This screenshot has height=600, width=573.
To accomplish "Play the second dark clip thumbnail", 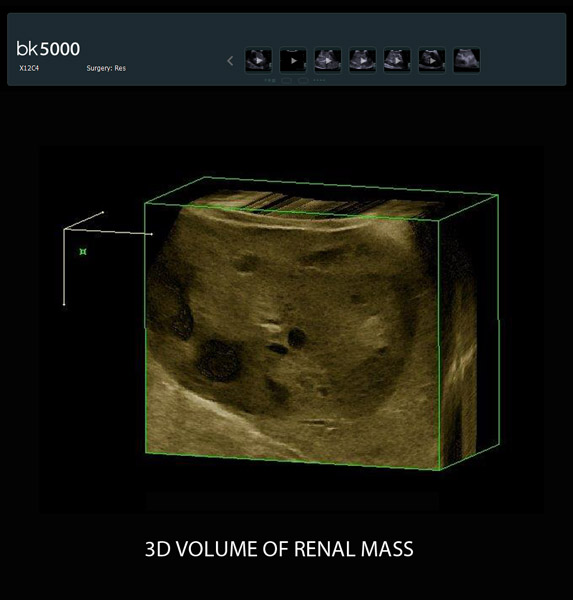I will 293,60.
